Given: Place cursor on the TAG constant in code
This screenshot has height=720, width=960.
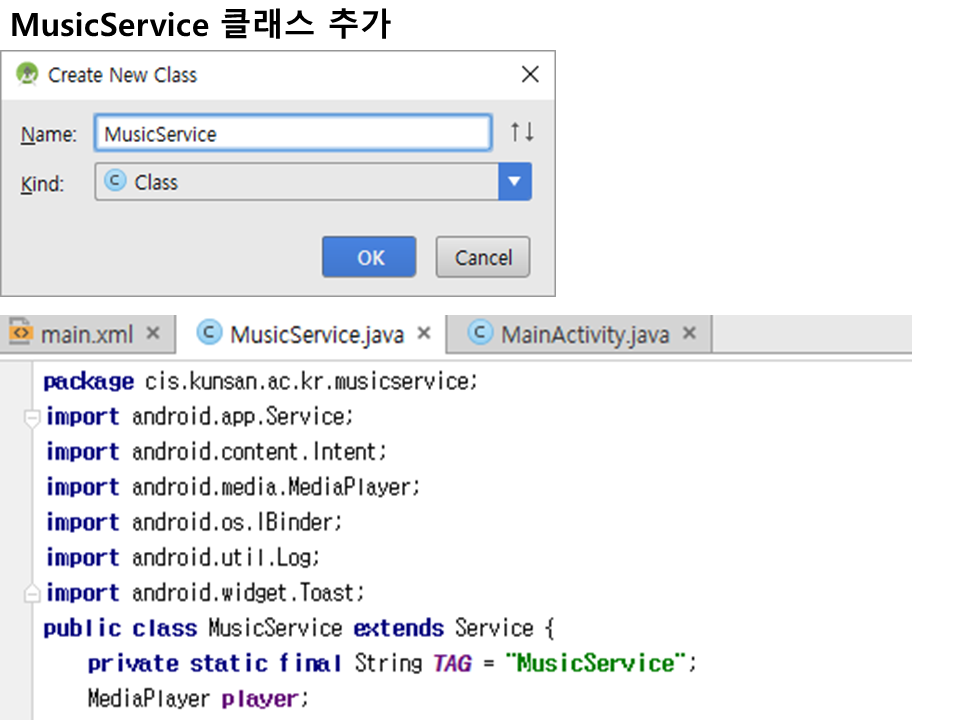Looking at the screenshot, I should [452, 663].
